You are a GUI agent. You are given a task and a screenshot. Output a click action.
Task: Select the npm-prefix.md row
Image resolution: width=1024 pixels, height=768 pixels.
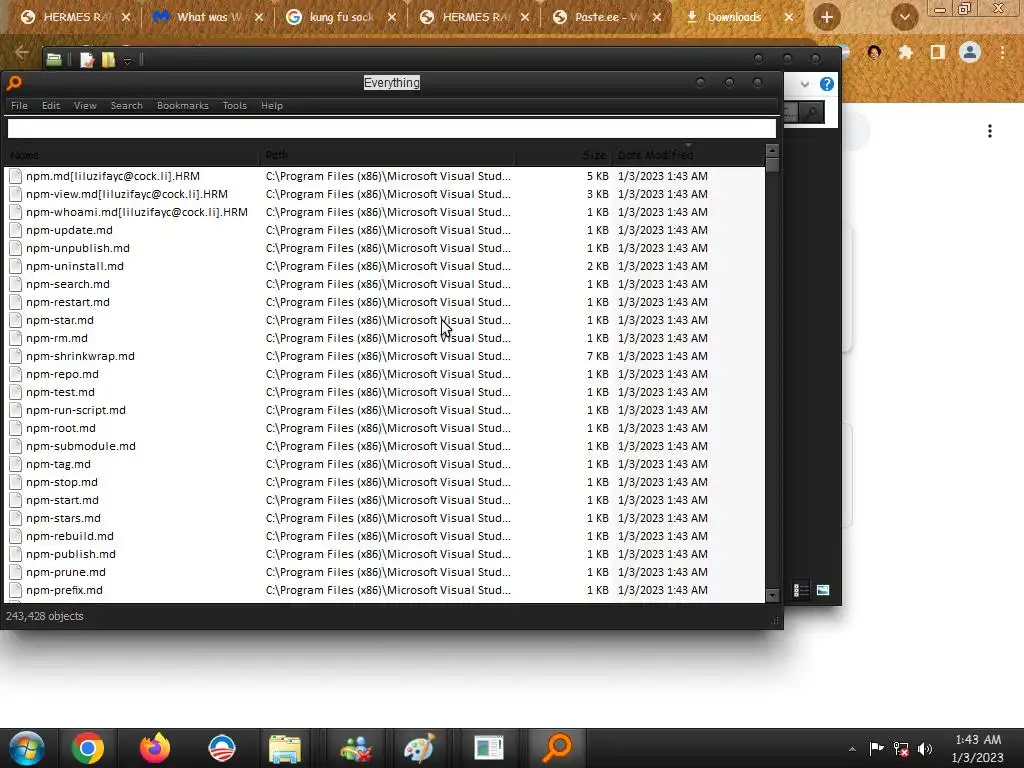(384, 590)
